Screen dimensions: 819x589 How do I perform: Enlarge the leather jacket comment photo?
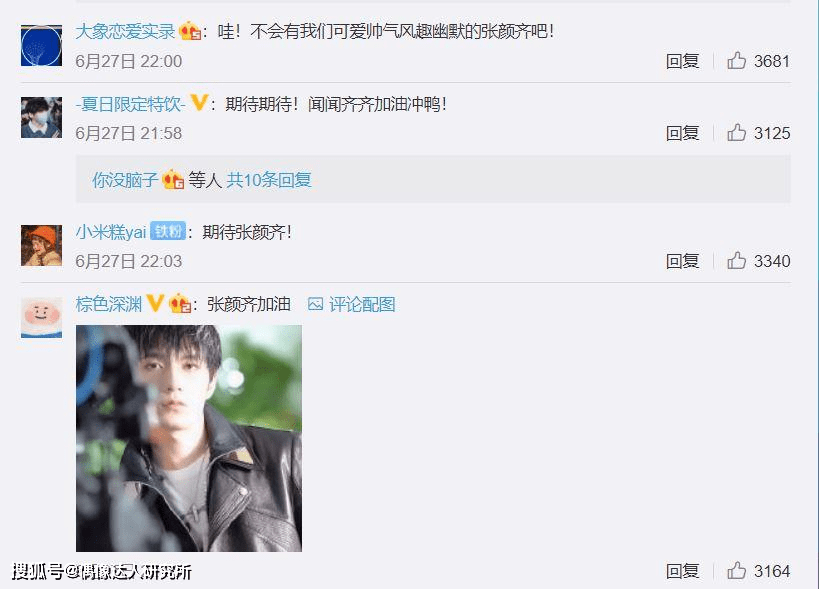point(189,438)
